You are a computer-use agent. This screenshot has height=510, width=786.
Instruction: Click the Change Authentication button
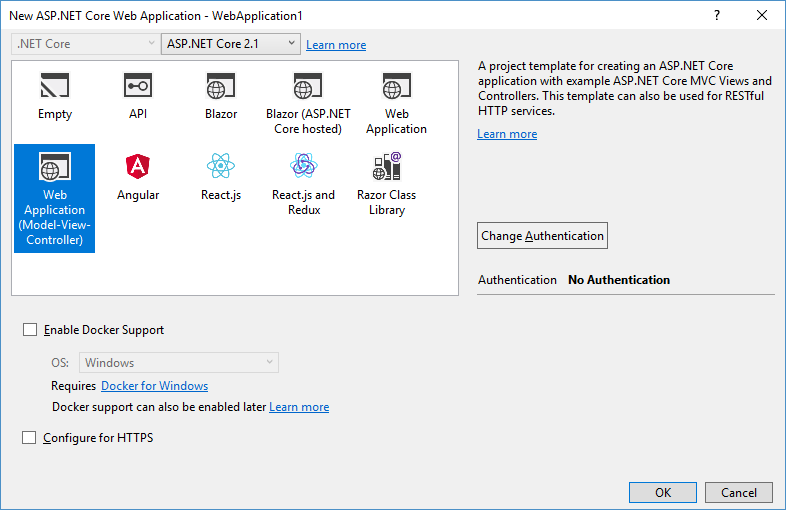click(x=542, y=236)
